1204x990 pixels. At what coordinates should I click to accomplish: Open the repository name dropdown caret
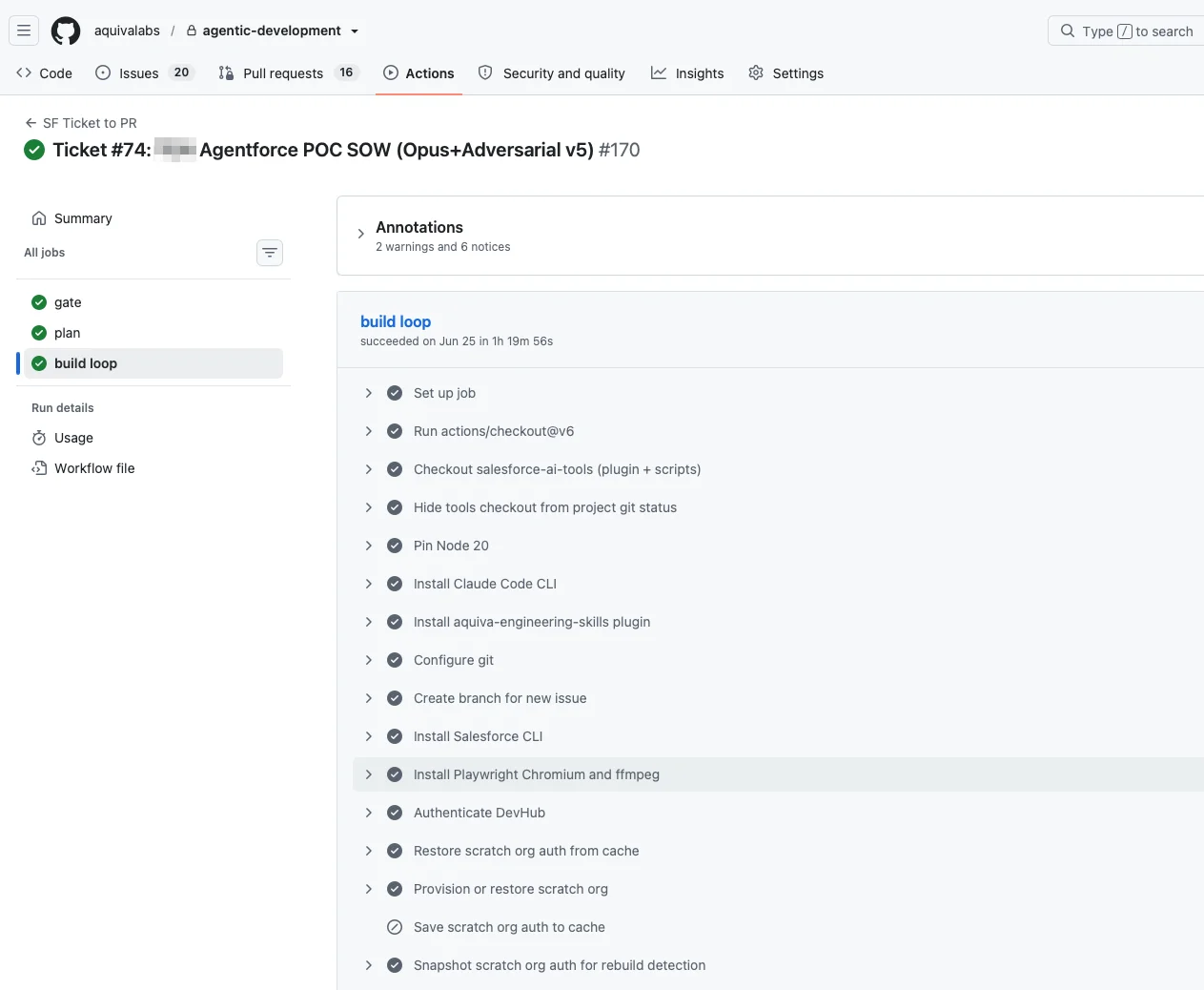coord(355,31)
